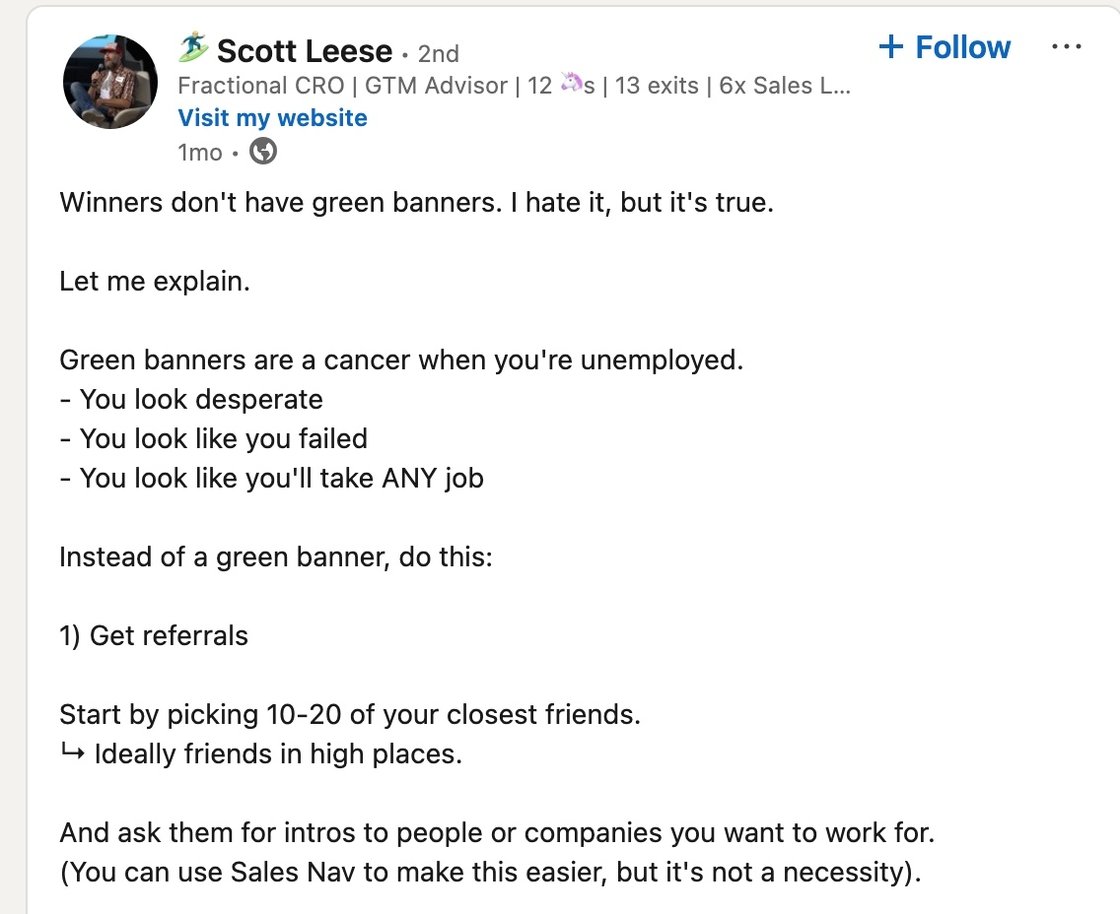Click the 'Green banners are a cancer' sentence
Viewport: 1120px width, 914px height.
(401, 360)
